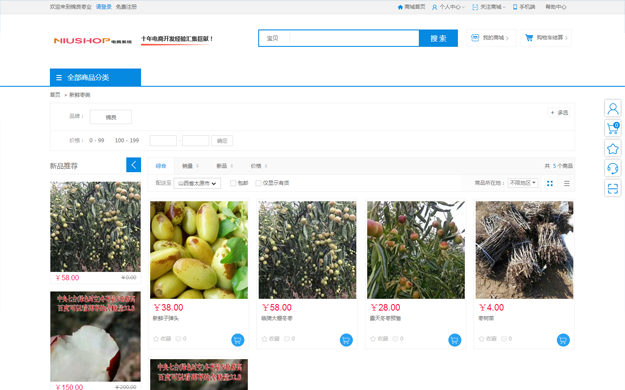
Task: Expand the 个人中心 dropdown in top bar
Action: pos(448,7)
